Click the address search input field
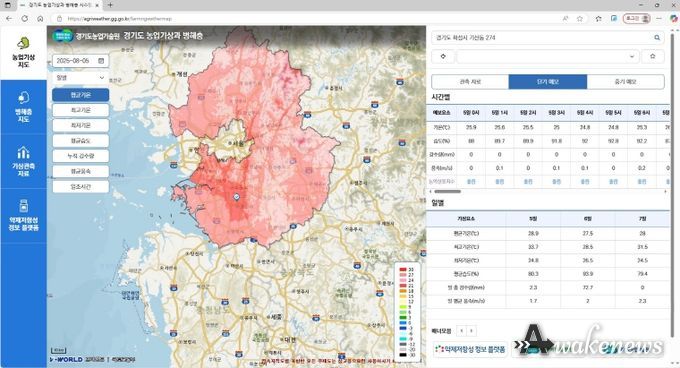 click(x=542, y=38)
